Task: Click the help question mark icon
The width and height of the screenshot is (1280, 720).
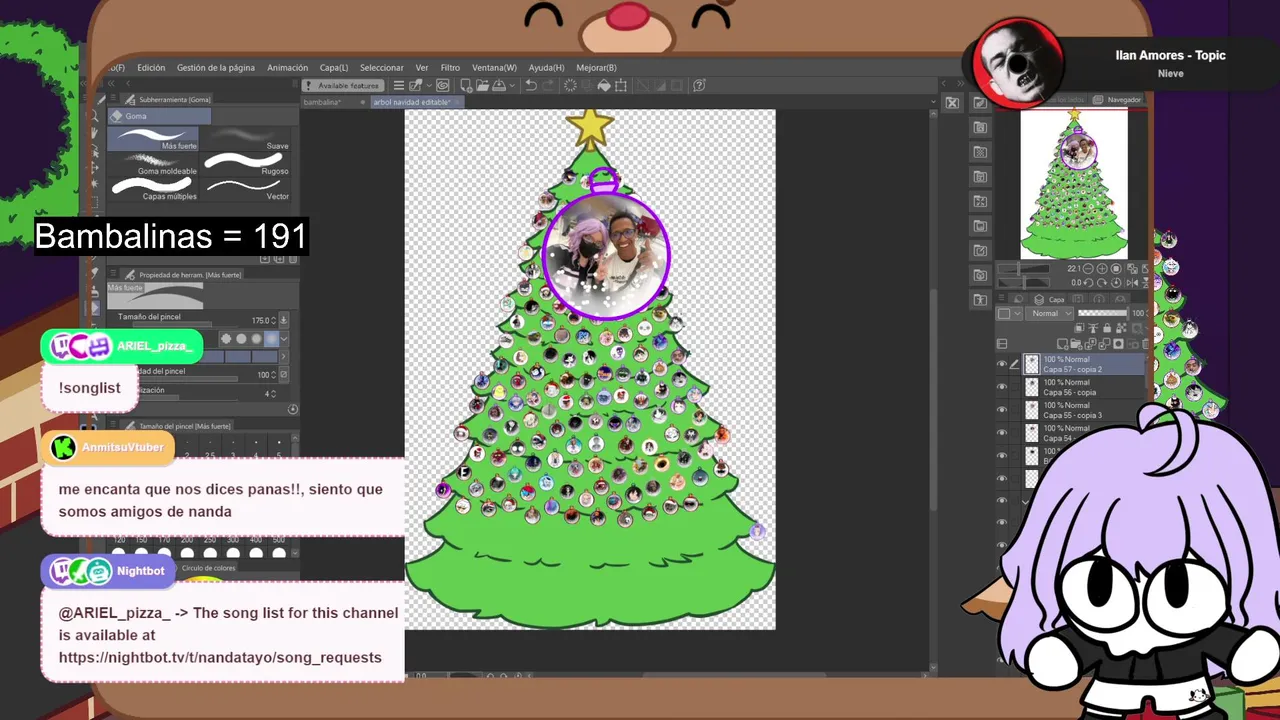Action: (x=699, y=86)
